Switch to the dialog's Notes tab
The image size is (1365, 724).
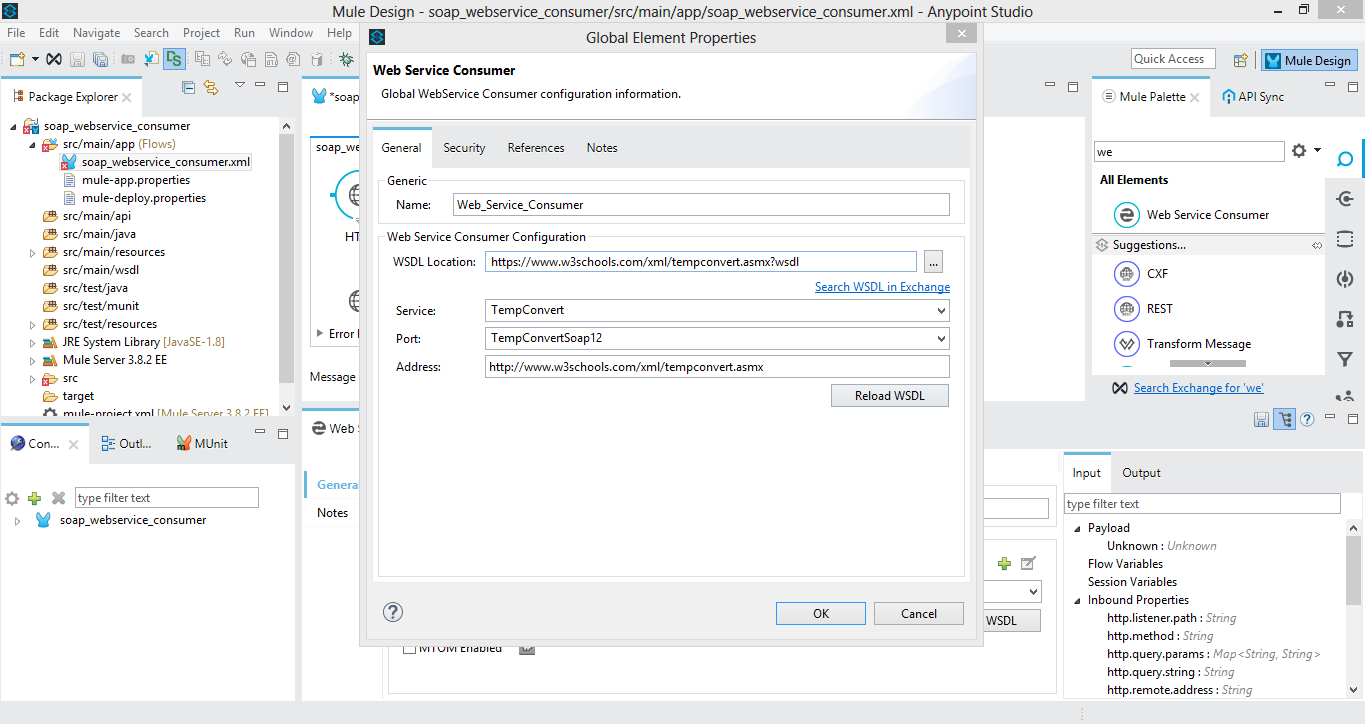point(602,148)
